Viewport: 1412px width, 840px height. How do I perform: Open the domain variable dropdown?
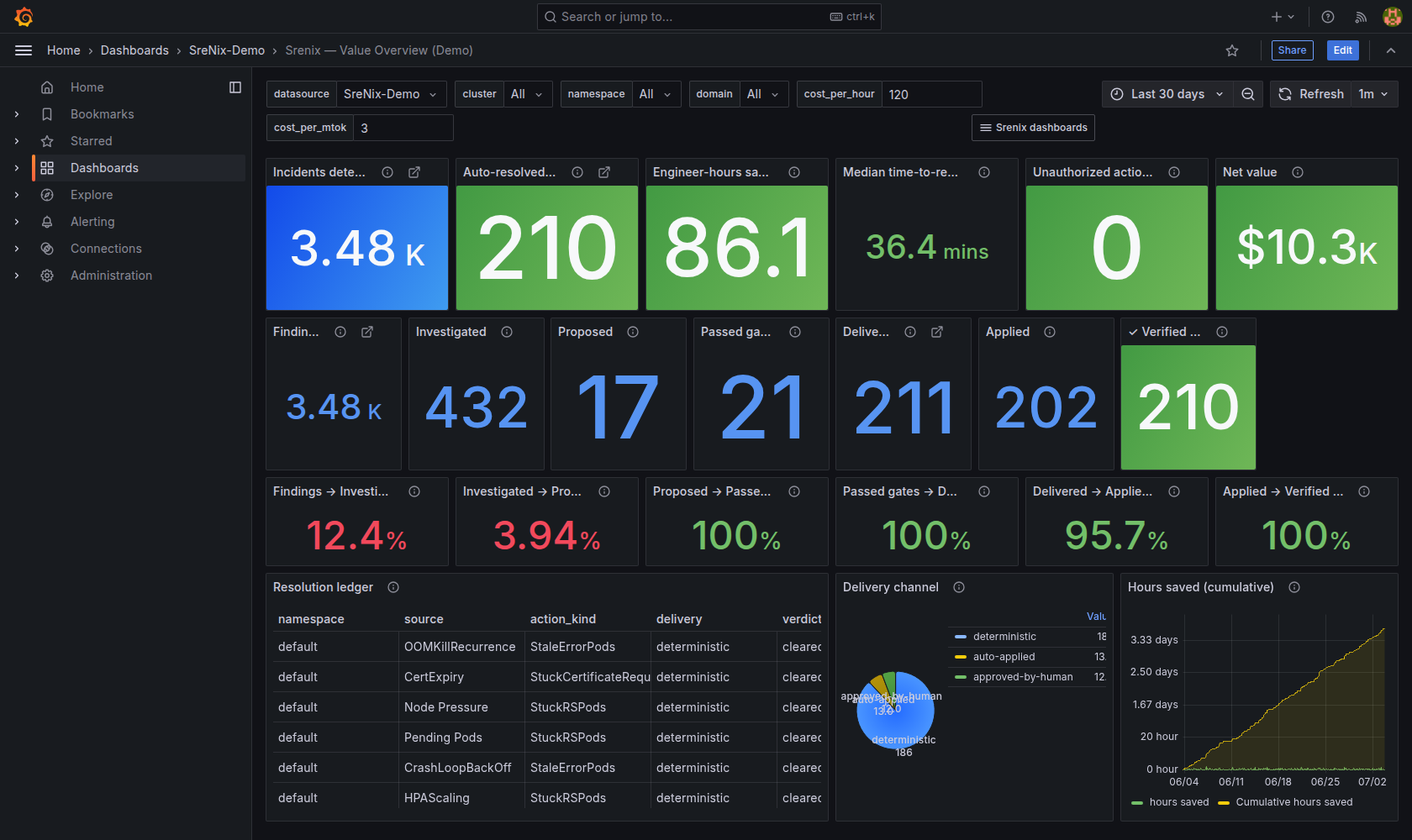pyautogui.click(x=764, y=94)
